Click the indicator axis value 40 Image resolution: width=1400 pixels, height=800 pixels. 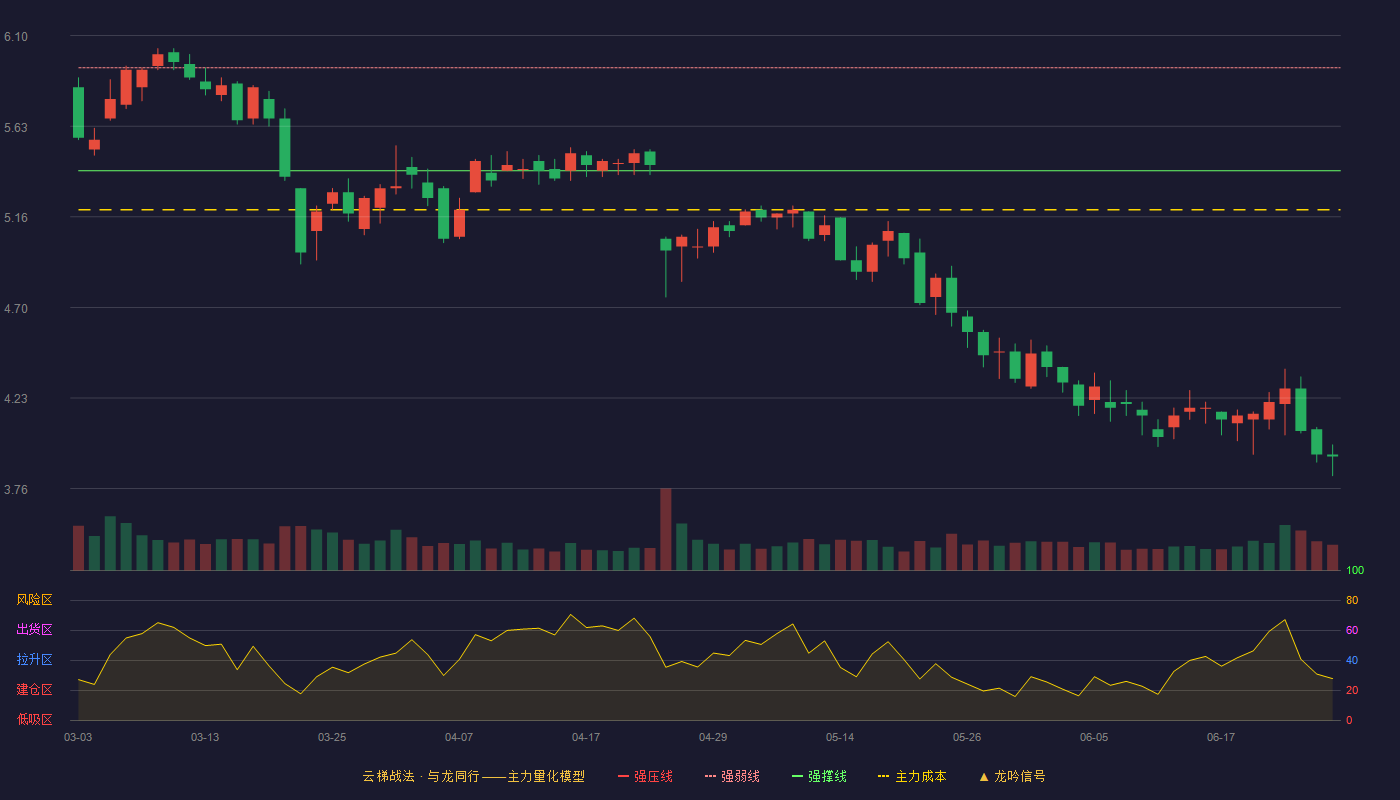1352,660
